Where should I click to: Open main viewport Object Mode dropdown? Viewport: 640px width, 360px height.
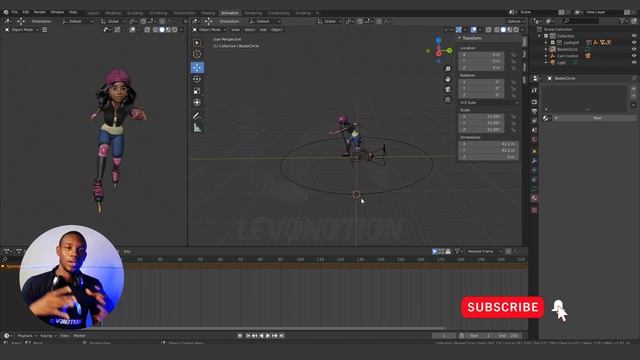209,30
